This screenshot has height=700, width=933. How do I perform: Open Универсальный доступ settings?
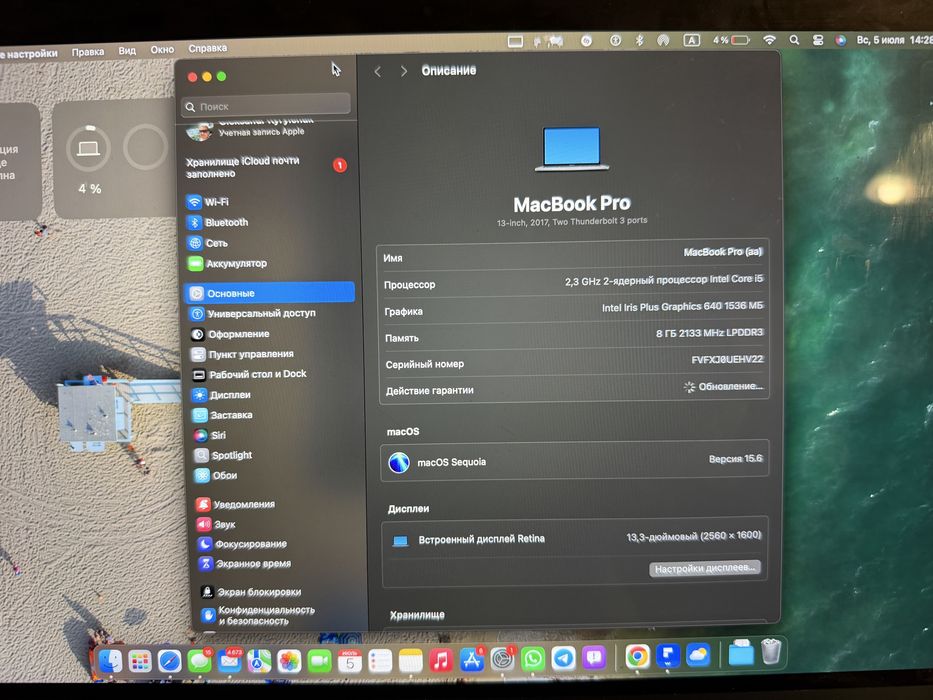pos(253,313)
